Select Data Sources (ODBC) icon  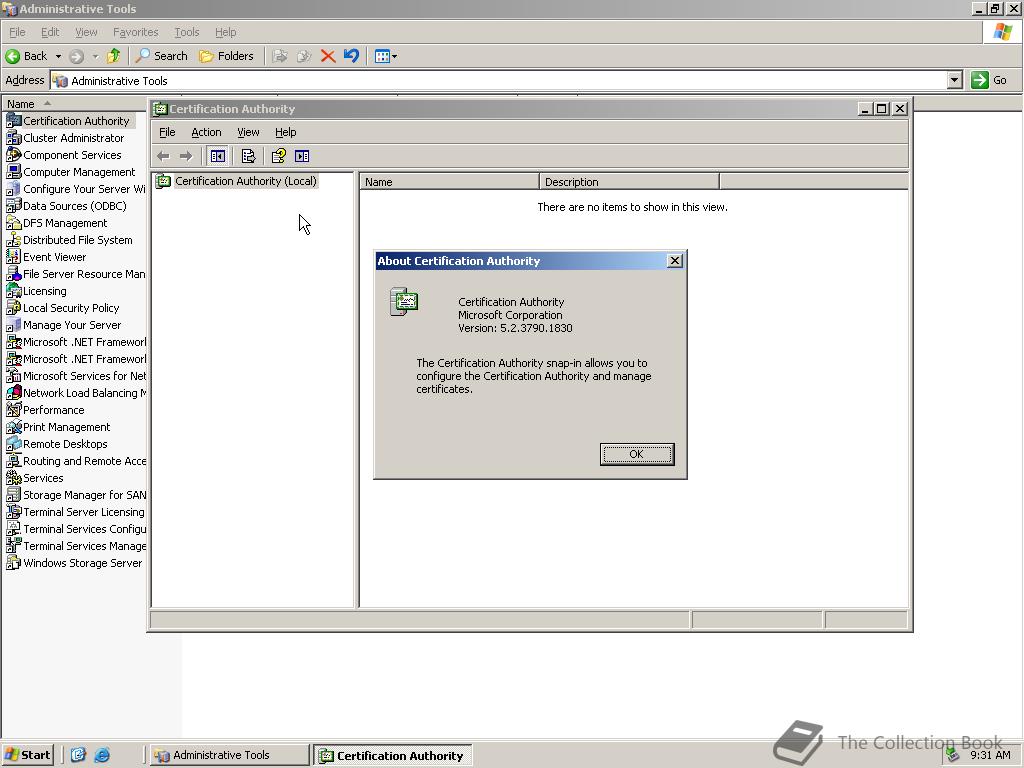point(14,206)
